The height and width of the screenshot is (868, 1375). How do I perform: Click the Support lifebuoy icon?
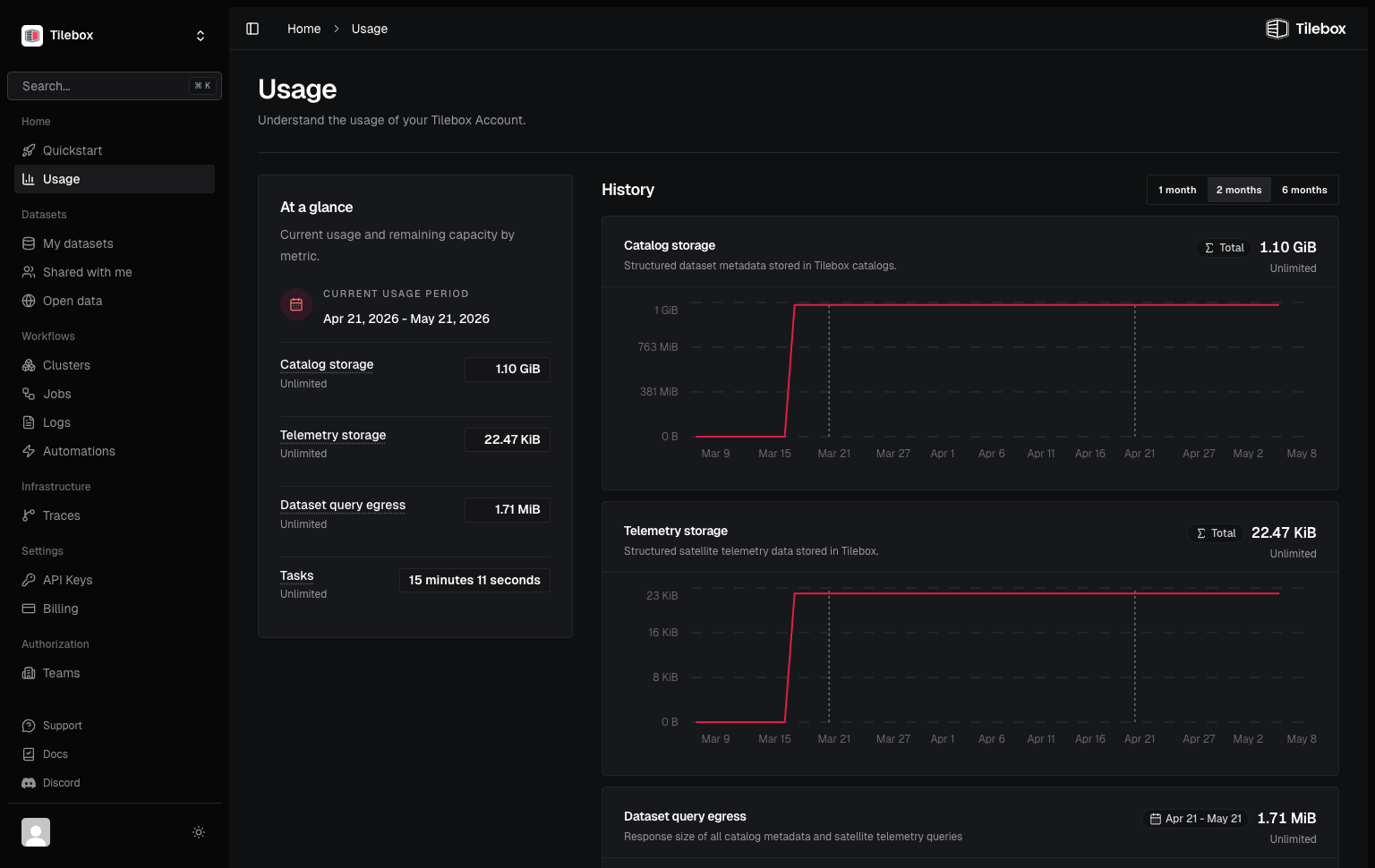[29, 726]
